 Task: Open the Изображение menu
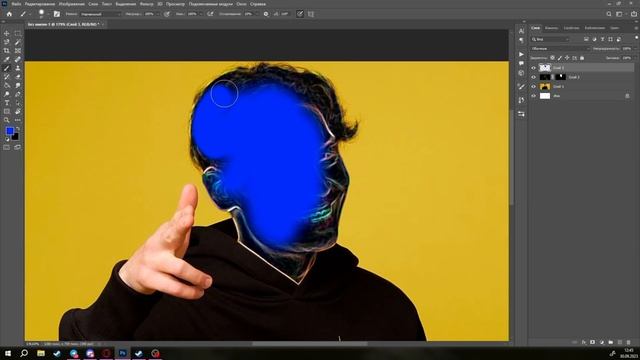click(71, 4)
